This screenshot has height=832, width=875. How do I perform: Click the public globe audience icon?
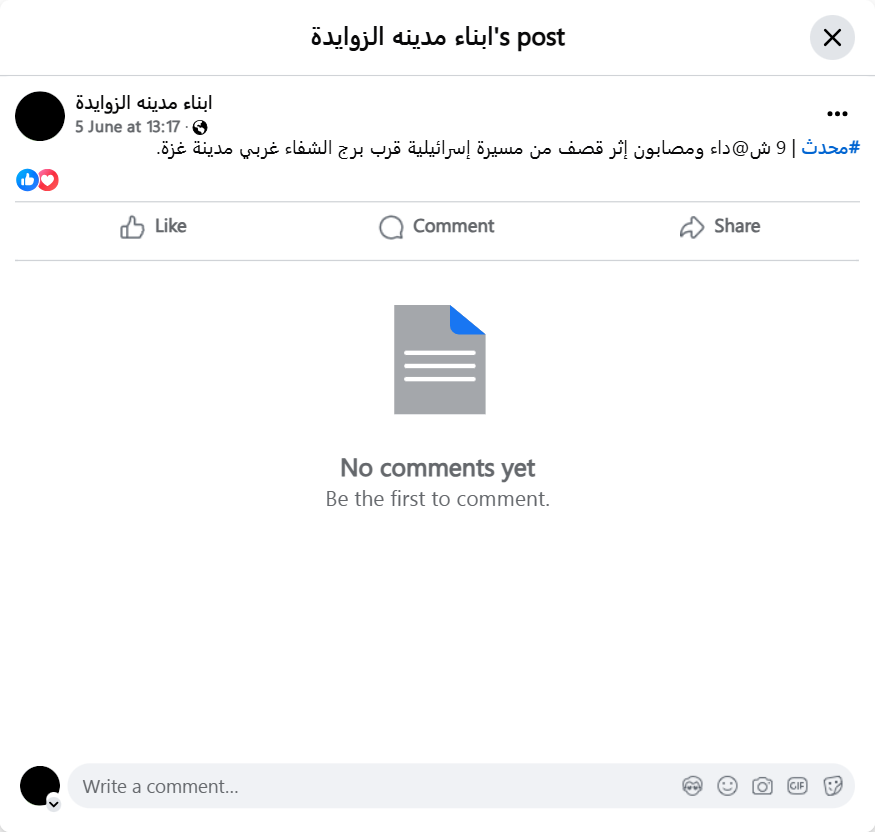(x=200, y=128)
